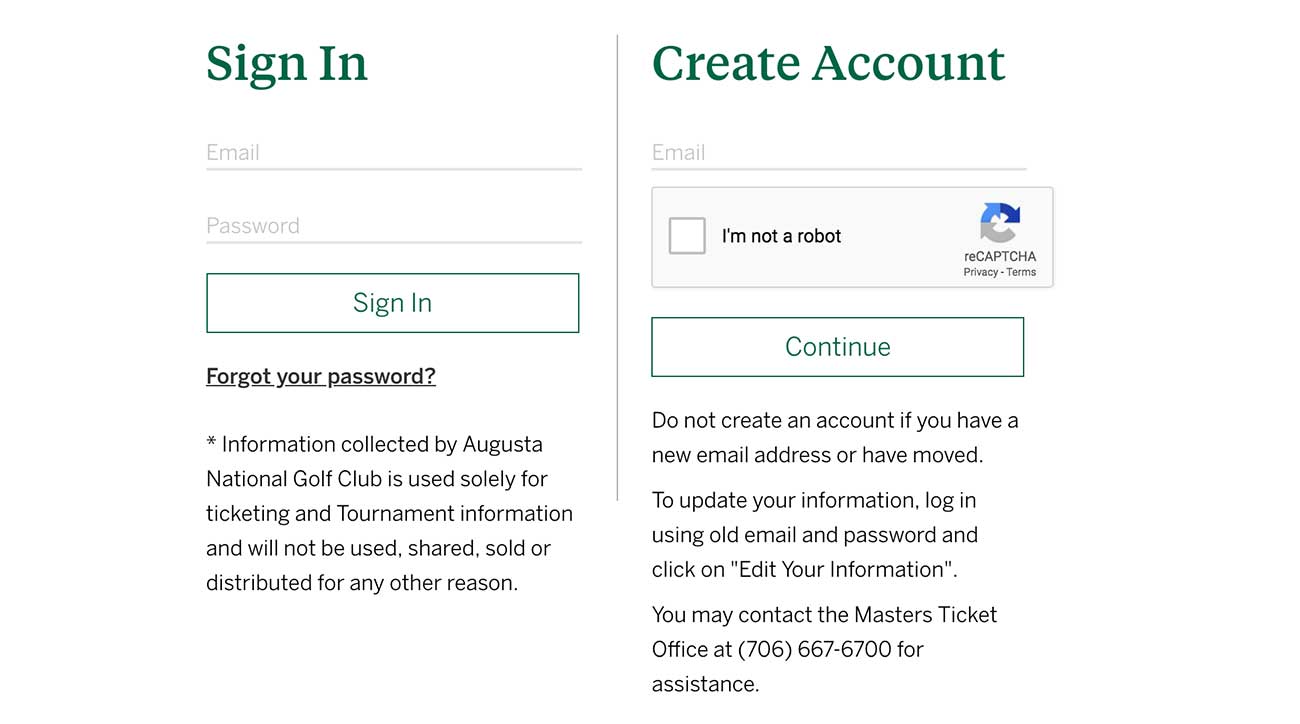Click the reCAPTCHA logo icon

click(x=999, y=222)
